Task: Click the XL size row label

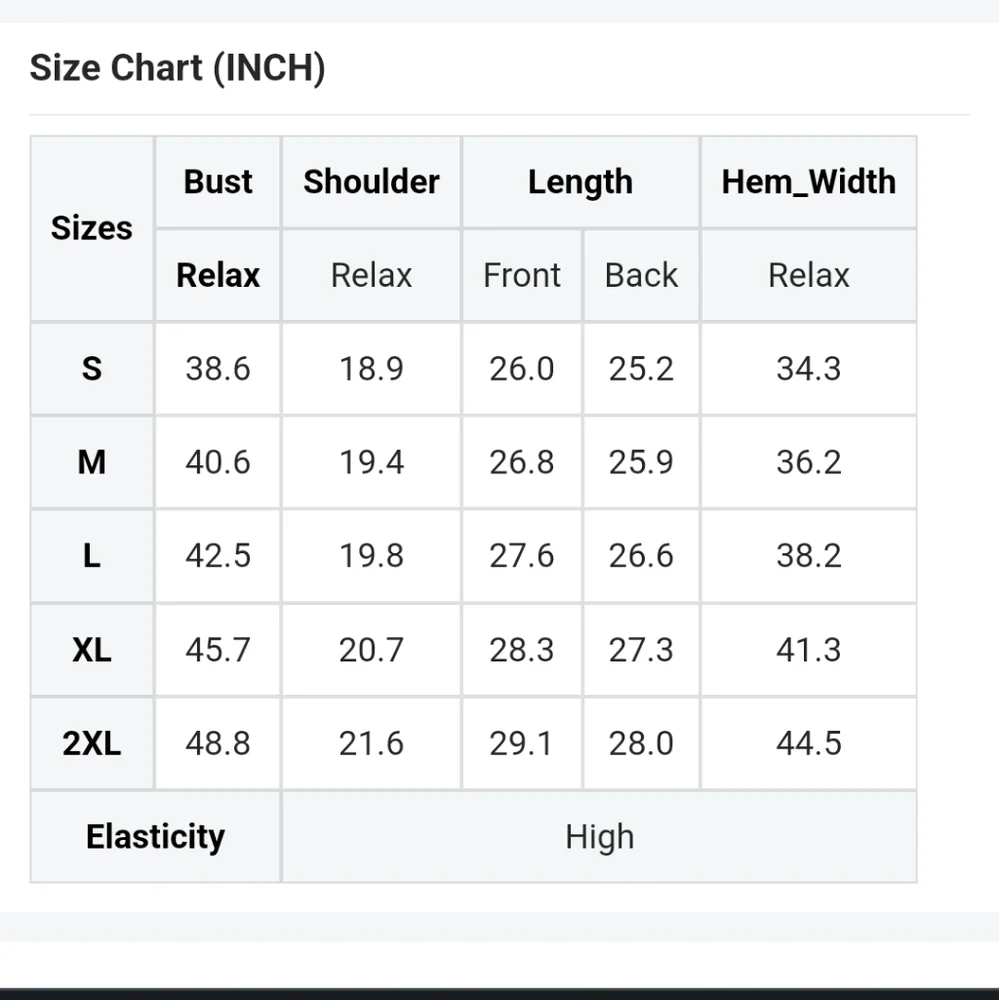Action: tap(91, 650)
